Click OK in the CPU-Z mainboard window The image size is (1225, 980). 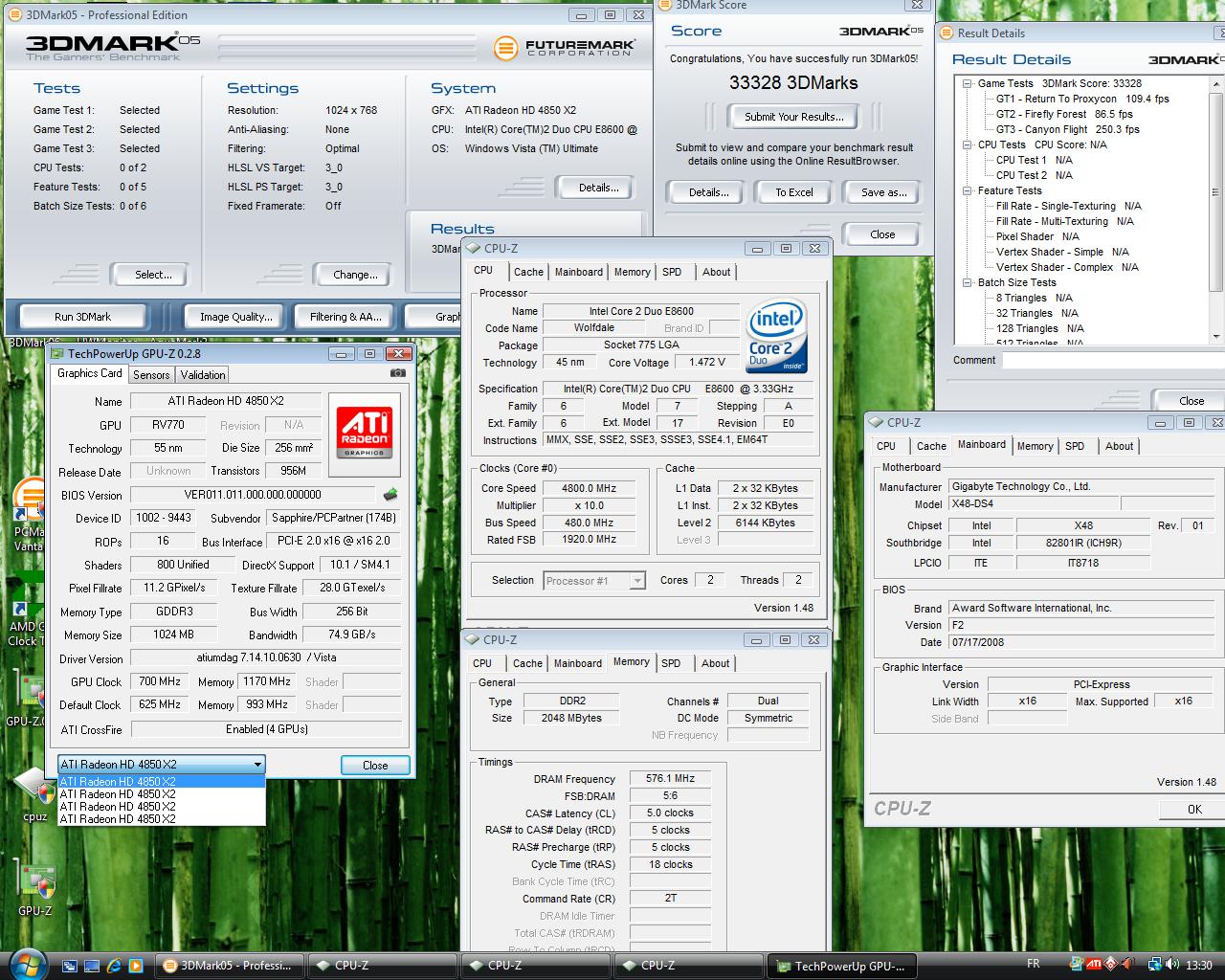[1193, 810]
